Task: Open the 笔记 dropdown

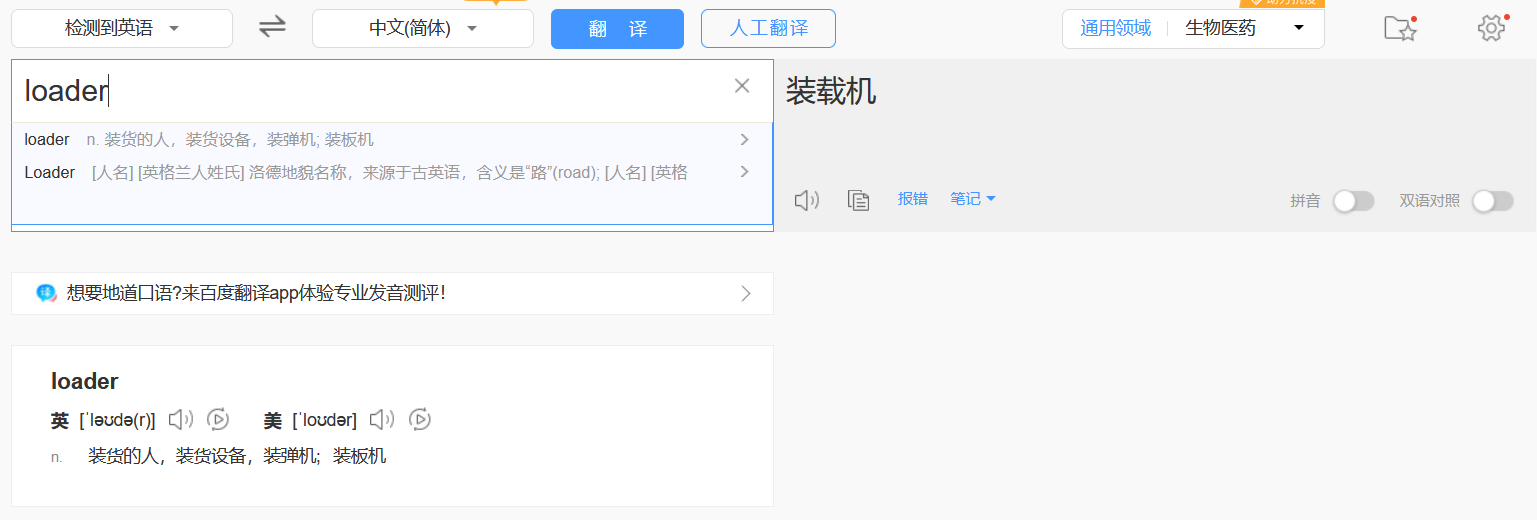Action: pyautogui.click(x=973, y=199)
